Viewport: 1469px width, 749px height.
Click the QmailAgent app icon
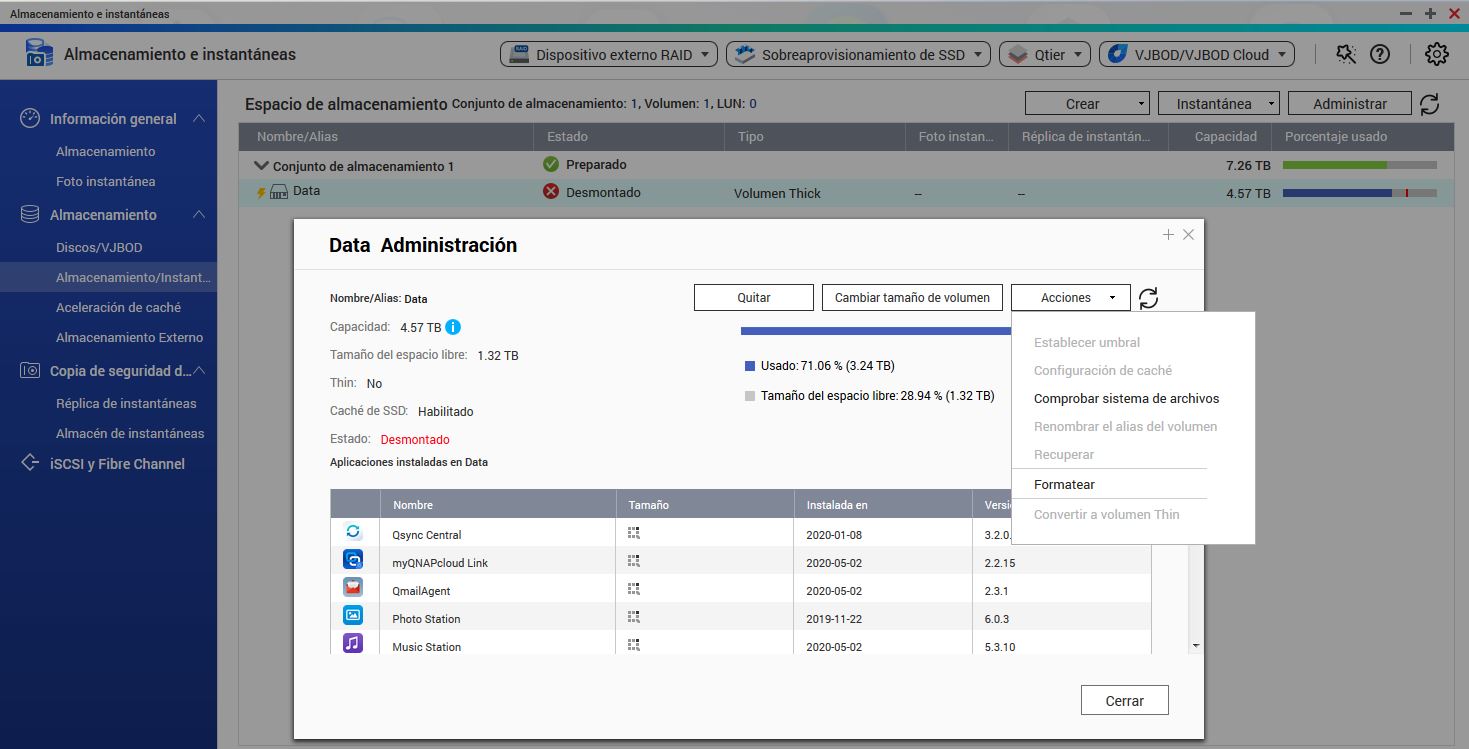point(353,589)
